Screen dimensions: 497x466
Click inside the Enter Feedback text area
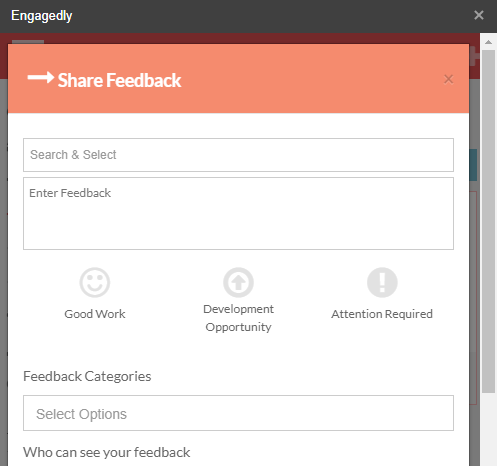coord(238,213)
